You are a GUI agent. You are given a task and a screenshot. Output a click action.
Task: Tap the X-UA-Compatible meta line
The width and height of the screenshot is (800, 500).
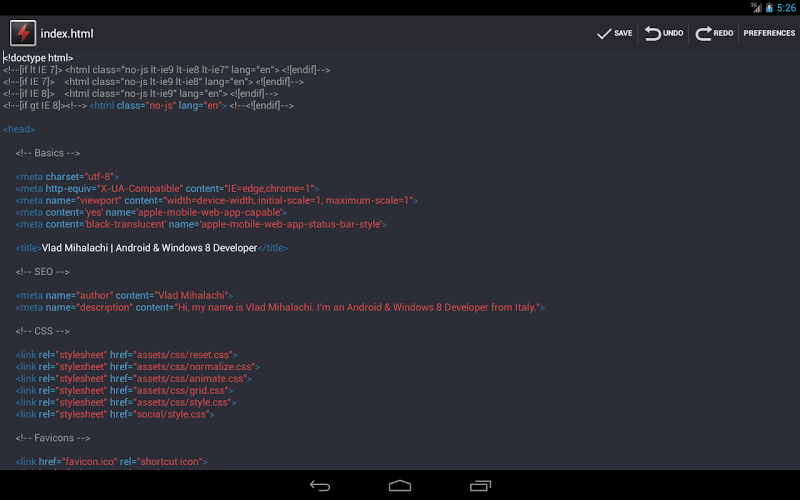coord(167,189)
